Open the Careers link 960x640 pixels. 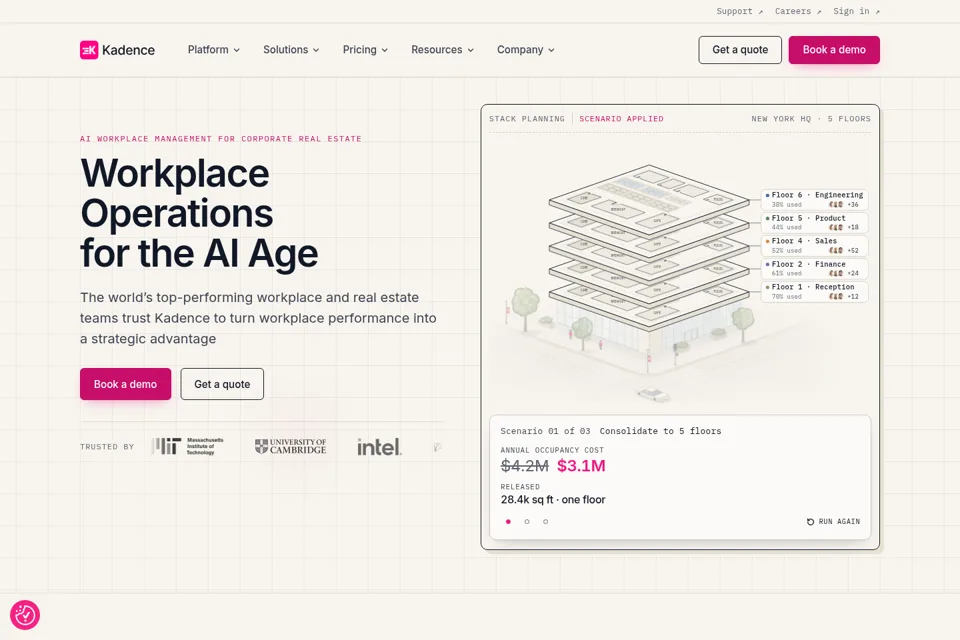(798, 11)
